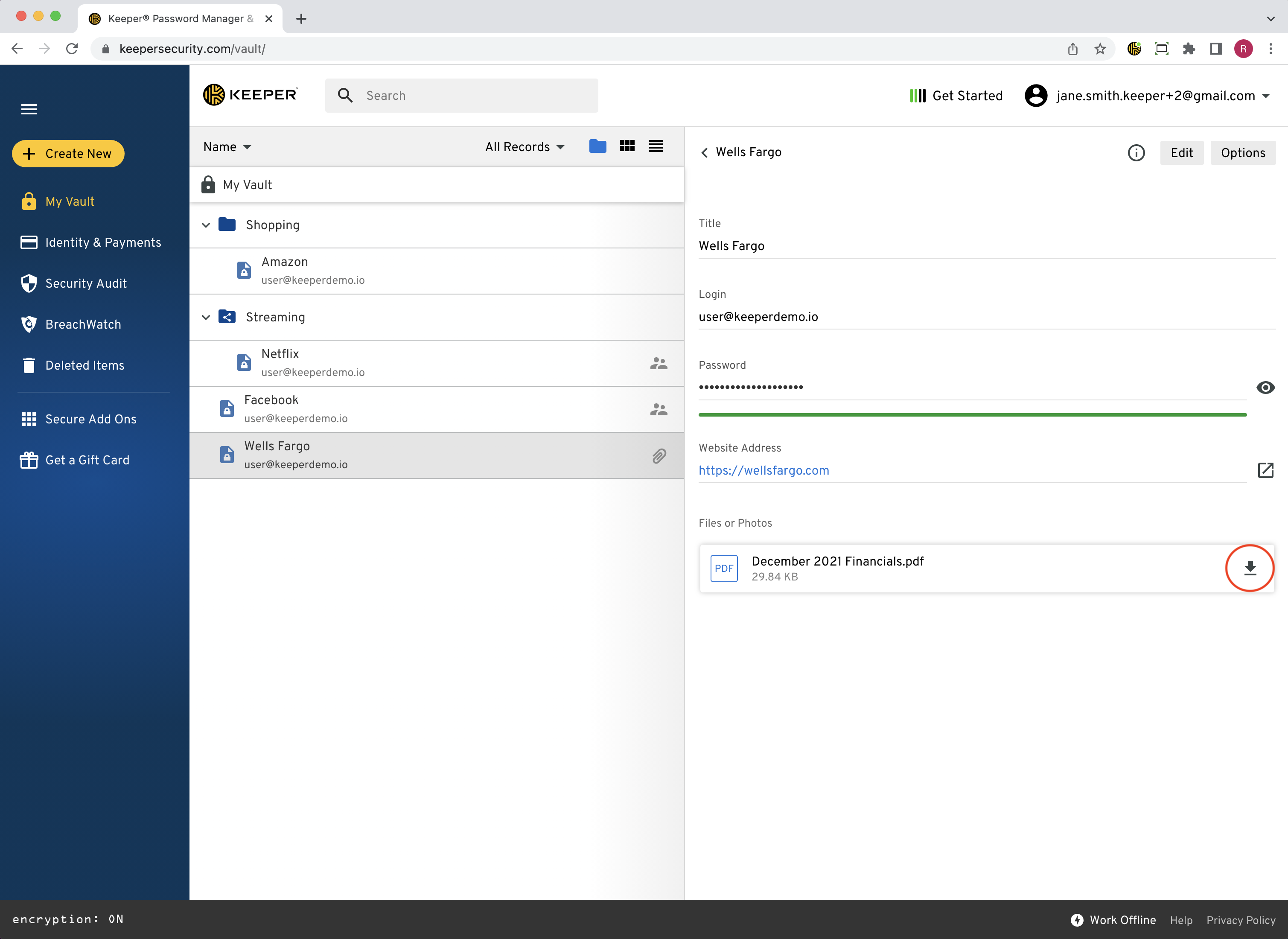Launch website with external link icon
The width and height of the screenshot is (1288, 939).
[1265, 470]
